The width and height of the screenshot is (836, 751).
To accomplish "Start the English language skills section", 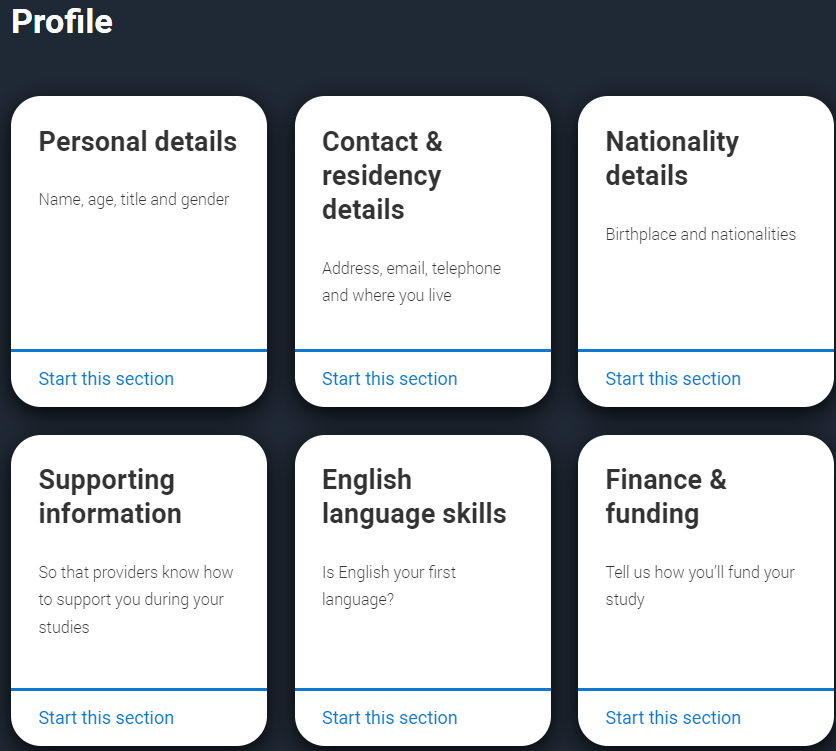I will pos(389,718).
